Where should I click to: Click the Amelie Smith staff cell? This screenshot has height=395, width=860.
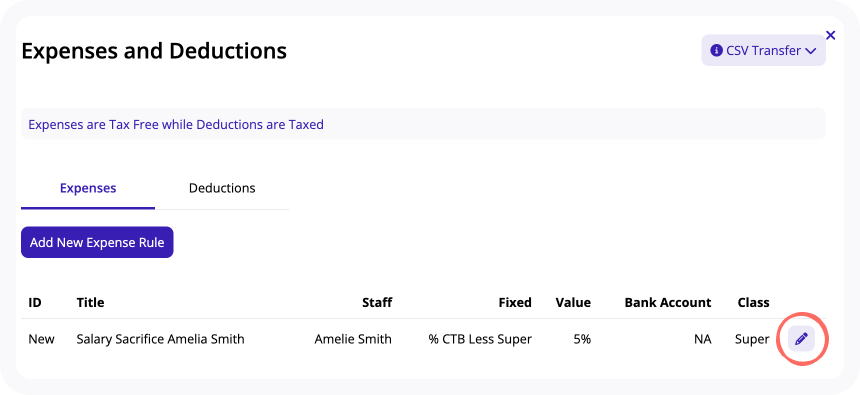point(353,339)
